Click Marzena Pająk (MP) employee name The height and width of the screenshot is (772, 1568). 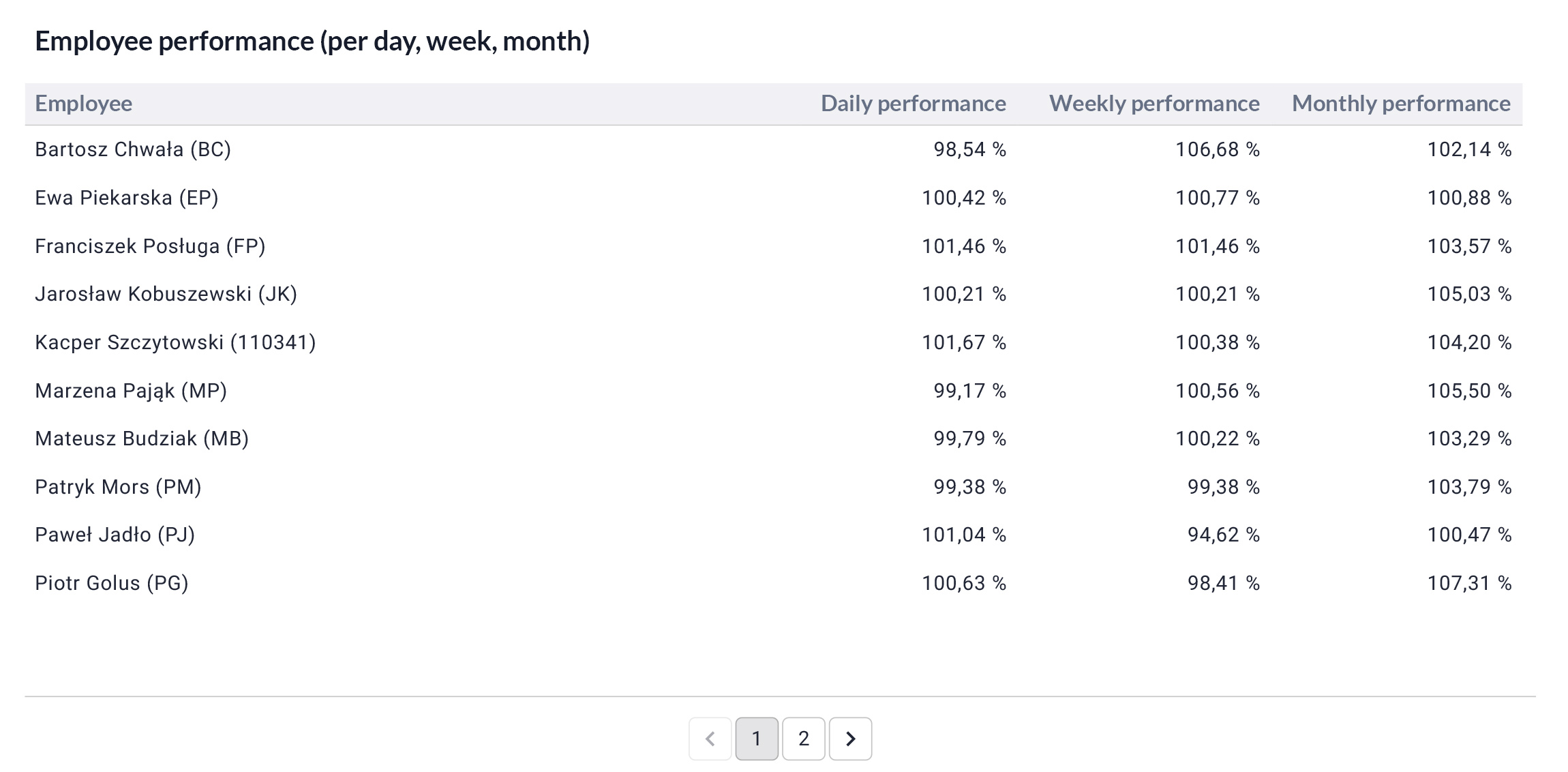pyautogui.click(x=131, y=391)
